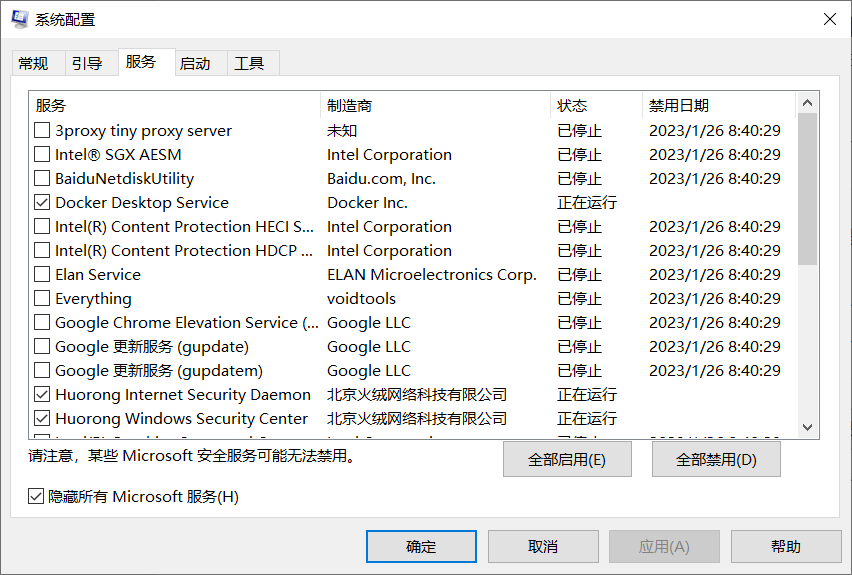Close the 系统配置 window
The height and width of the screenshot is (575, 852).
tap(829, 19)
